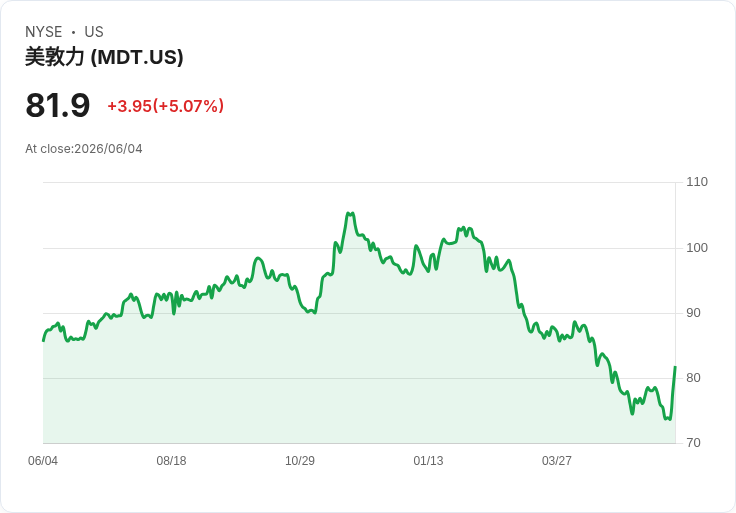Select the 01/13 date axis label

[428, 461]
